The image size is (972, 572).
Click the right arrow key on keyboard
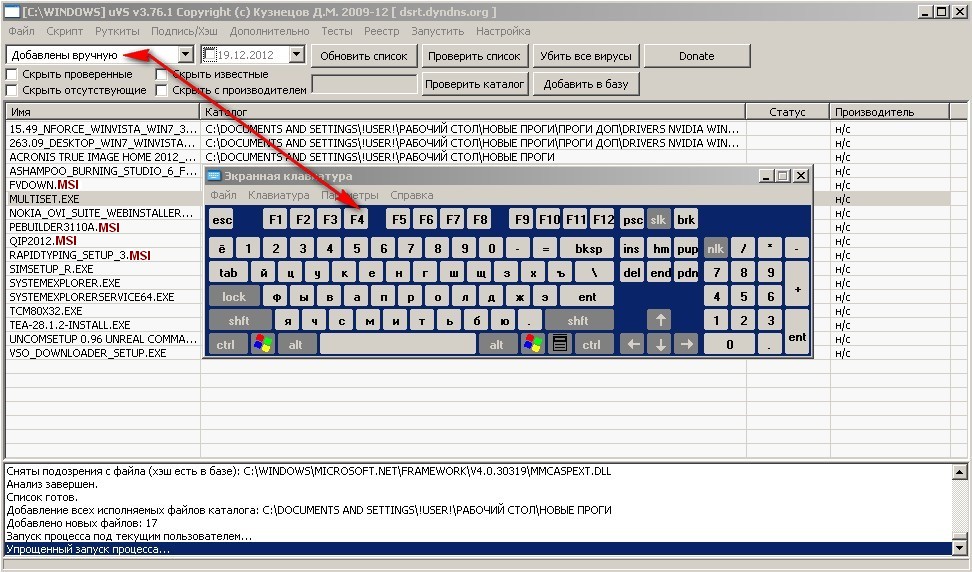(686, 344)
